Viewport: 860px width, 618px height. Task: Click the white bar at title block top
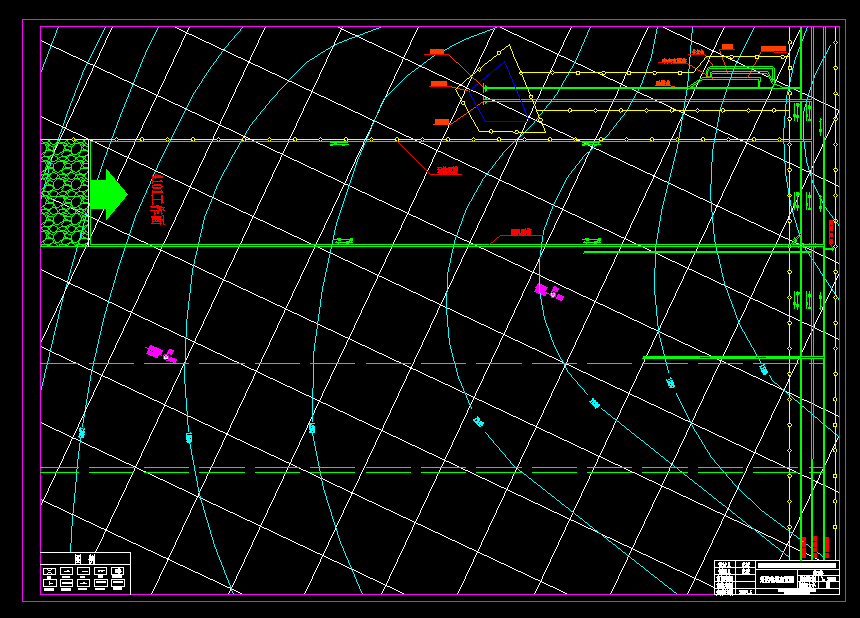(x=797, y=565)
